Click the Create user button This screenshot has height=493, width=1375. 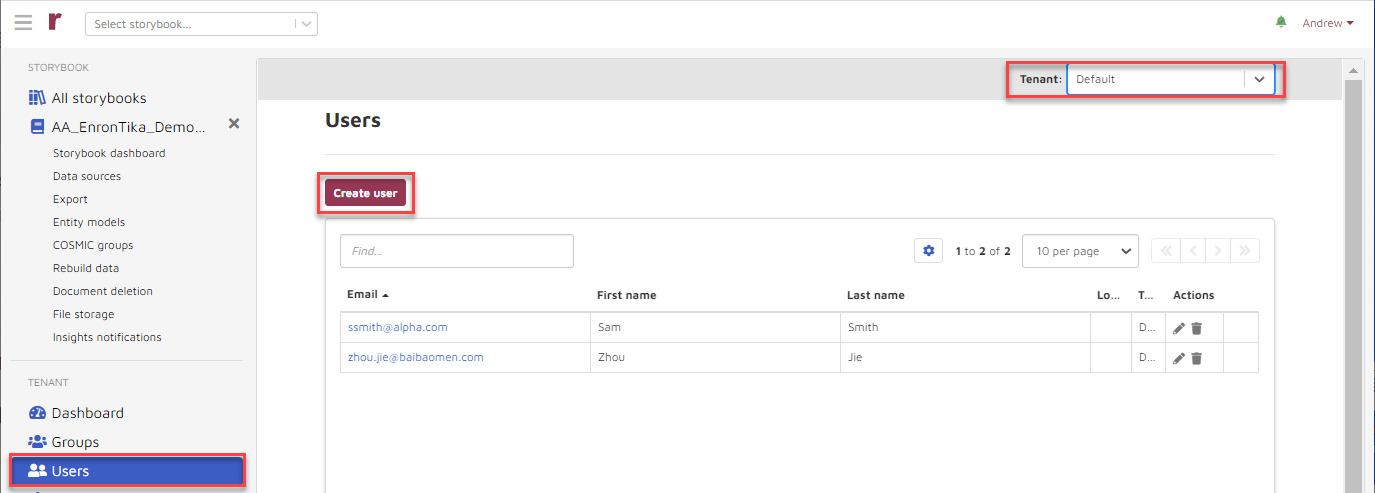click(x=365, y=193)
